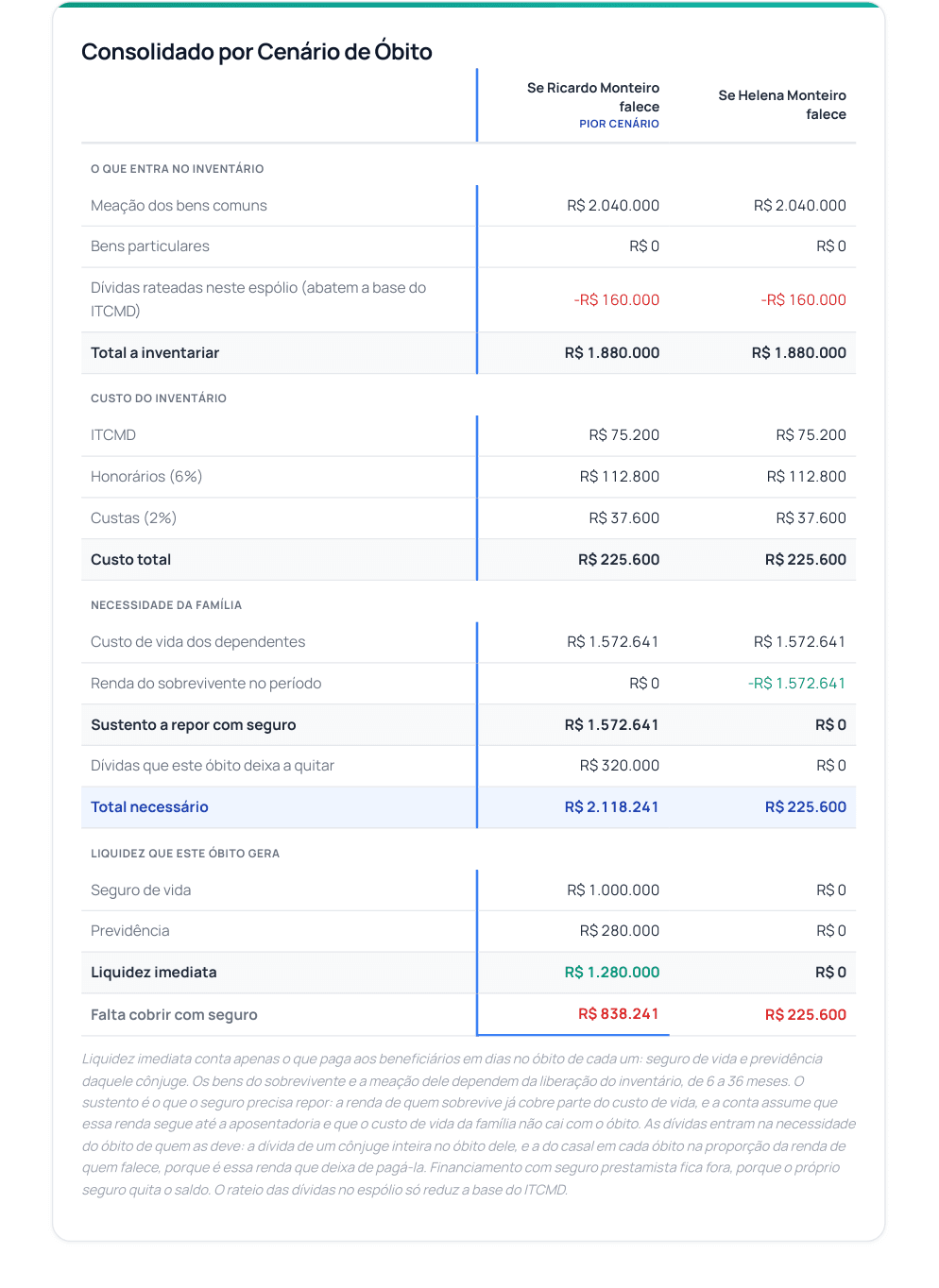This screenshot has width=939, height=1288.
Task: Click the 'Honorários (6%)' row label
Action: [x=146, y=477]
